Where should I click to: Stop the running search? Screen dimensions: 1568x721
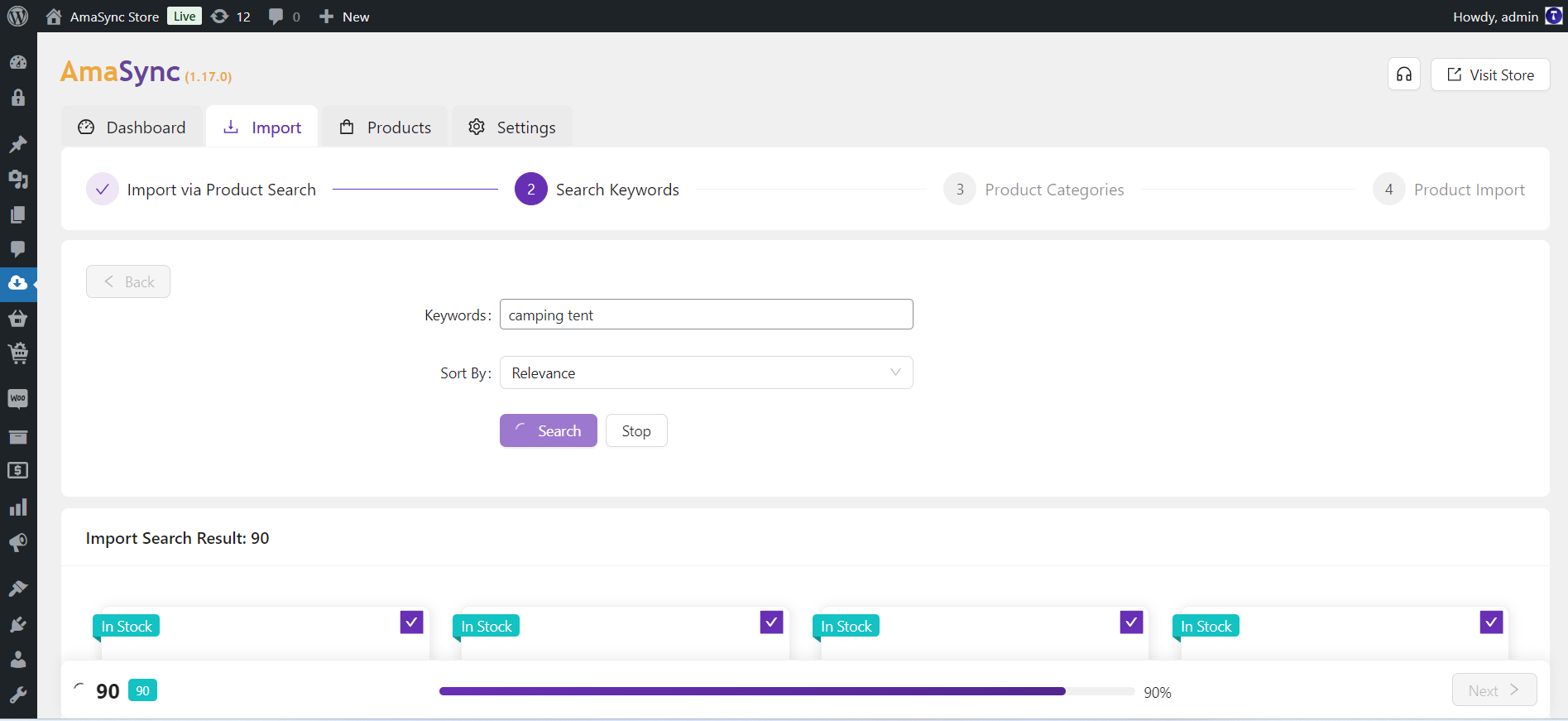pos(636,430)
